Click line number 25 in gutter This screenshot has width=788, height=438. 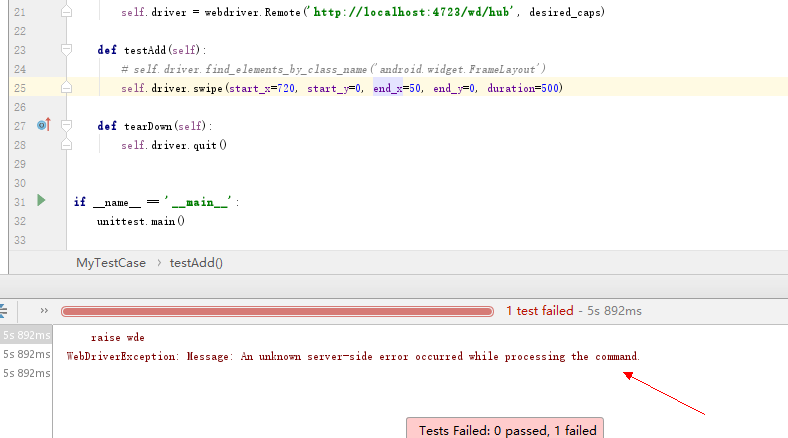[20, 88]
